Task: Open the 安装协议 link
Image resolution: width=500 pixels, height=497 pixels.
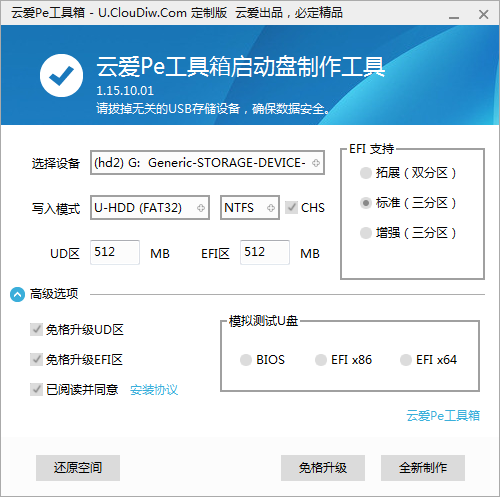Action: [x=154, y=390]
